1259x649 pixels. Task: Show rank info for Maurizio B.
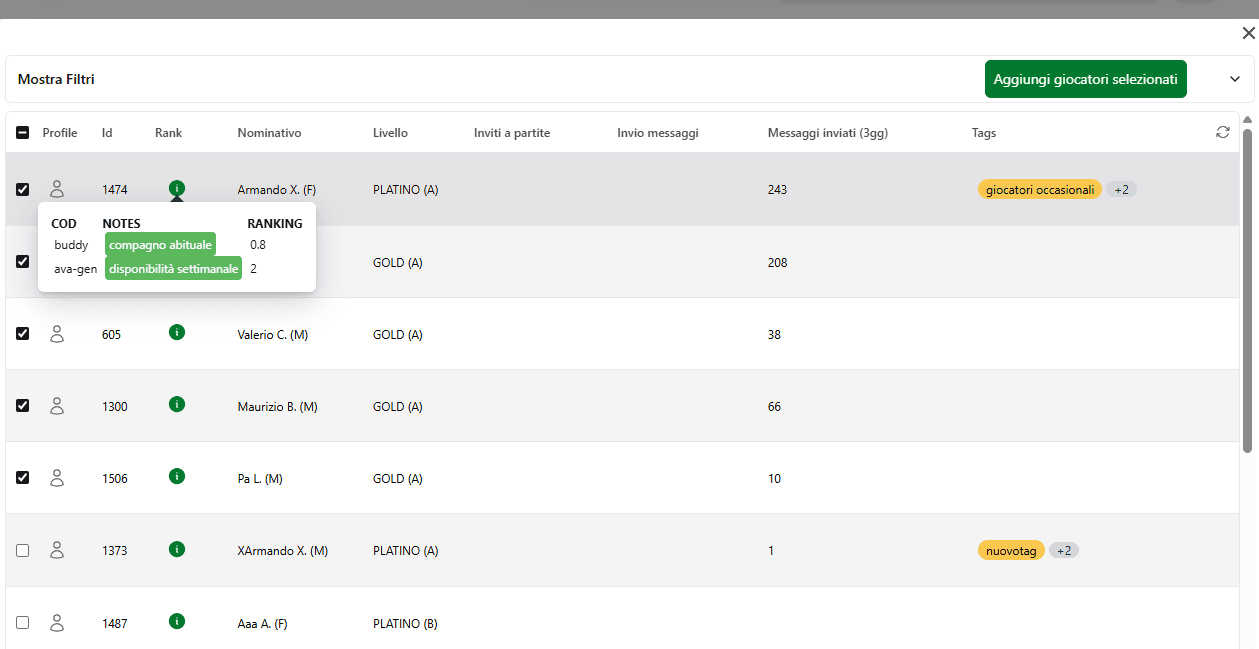[x=177, y=404]
